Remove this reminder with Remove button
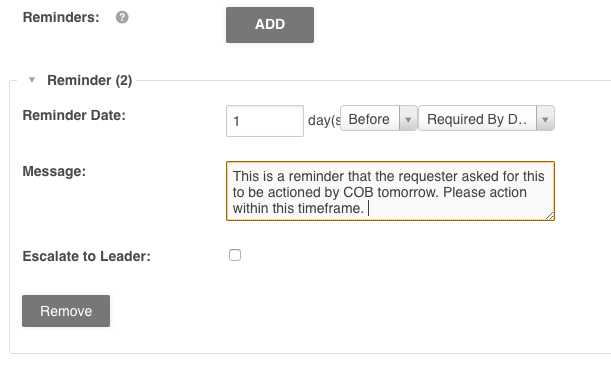611x365 pixels. [x=66, y=311]
